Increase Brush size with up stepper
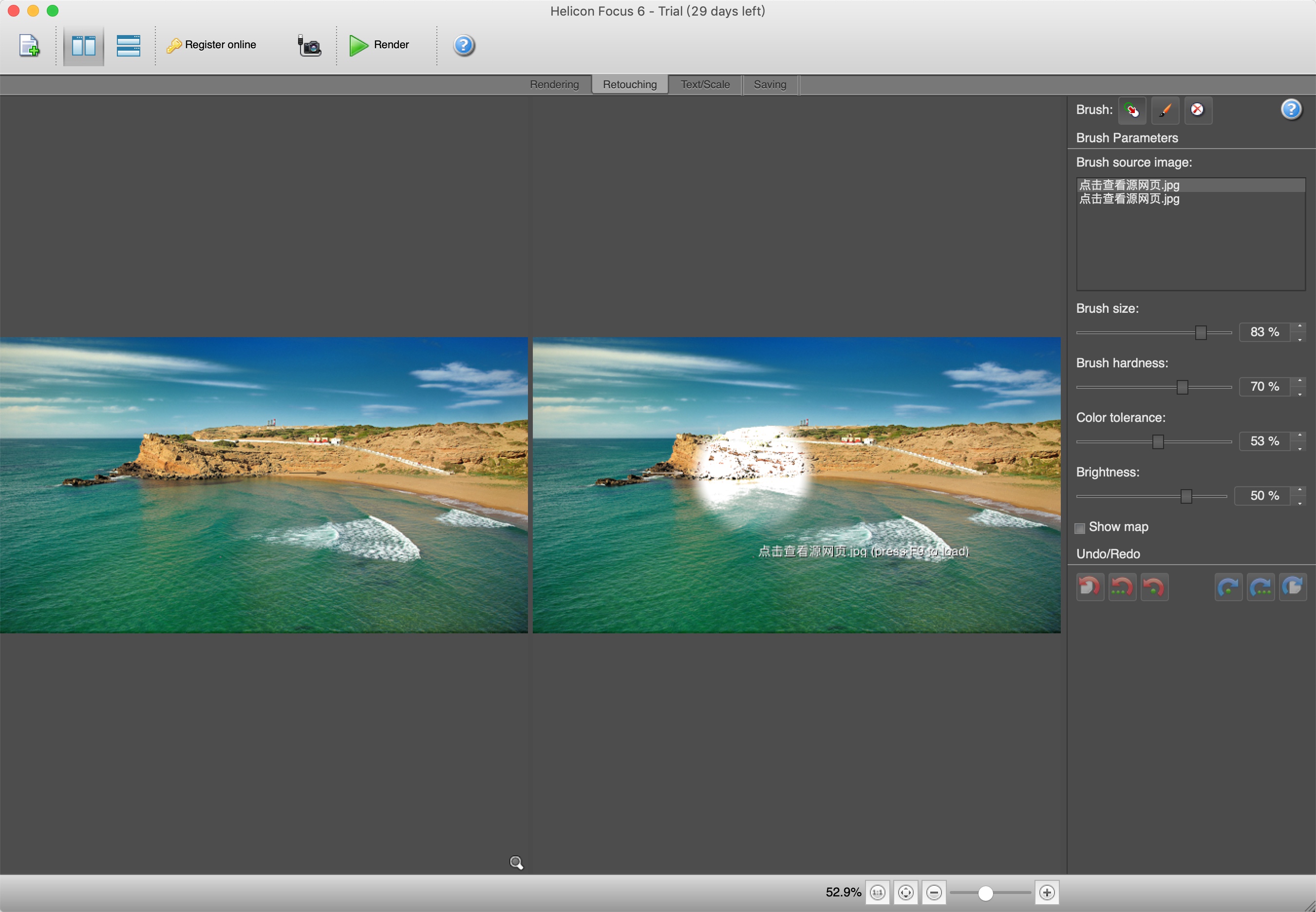The image size is (1316, 912). (x=1299, y=327)
